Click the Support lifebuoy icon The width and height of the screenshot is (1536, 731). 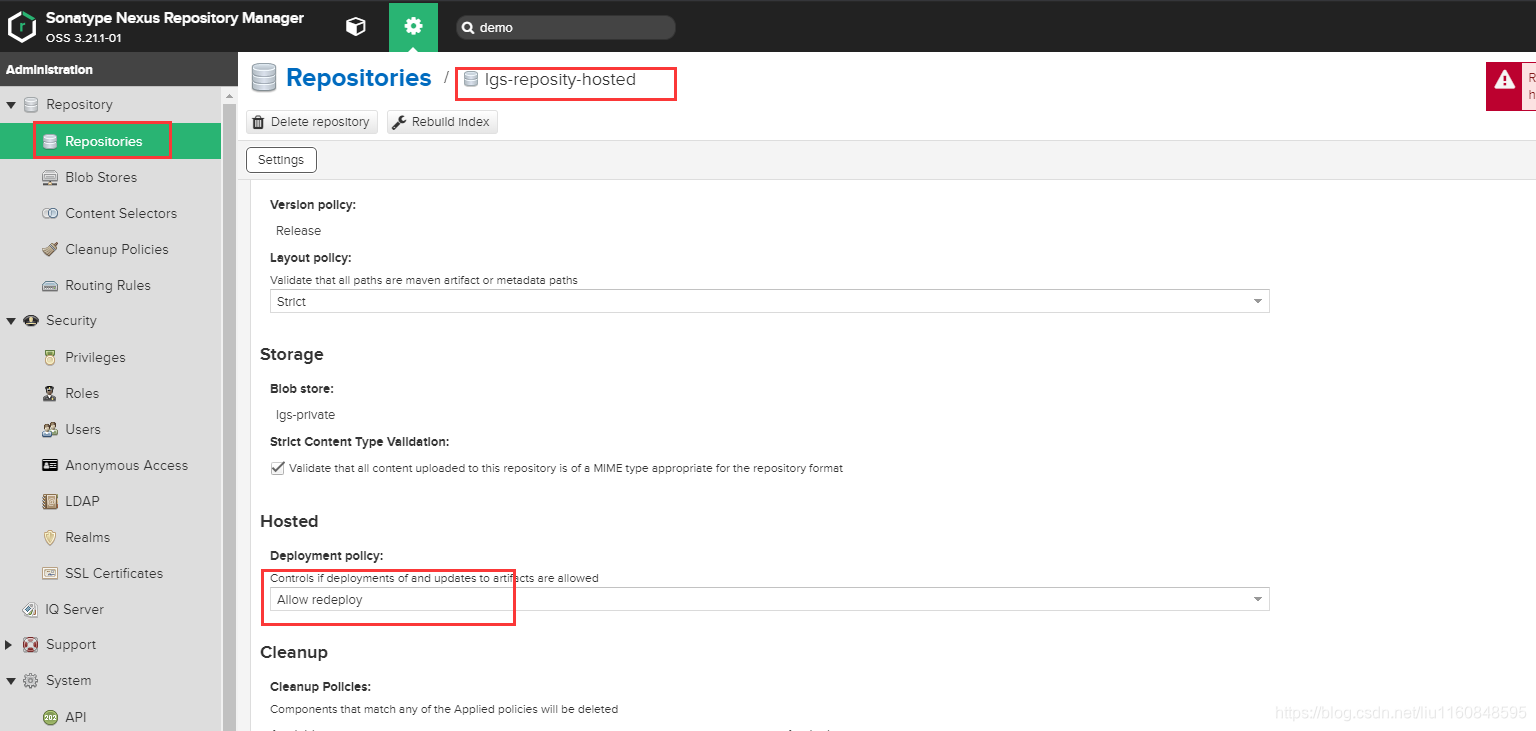pos(31,644)
